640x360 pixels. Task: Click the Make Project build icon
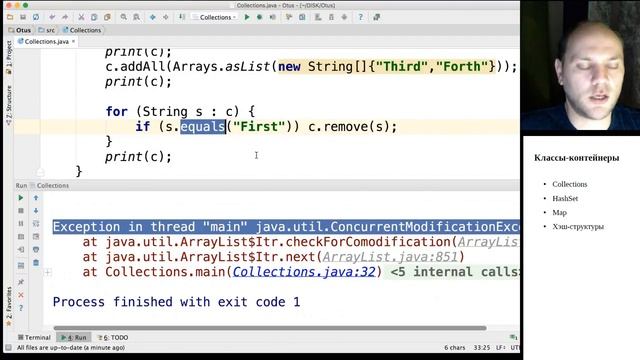pos(182,17)
